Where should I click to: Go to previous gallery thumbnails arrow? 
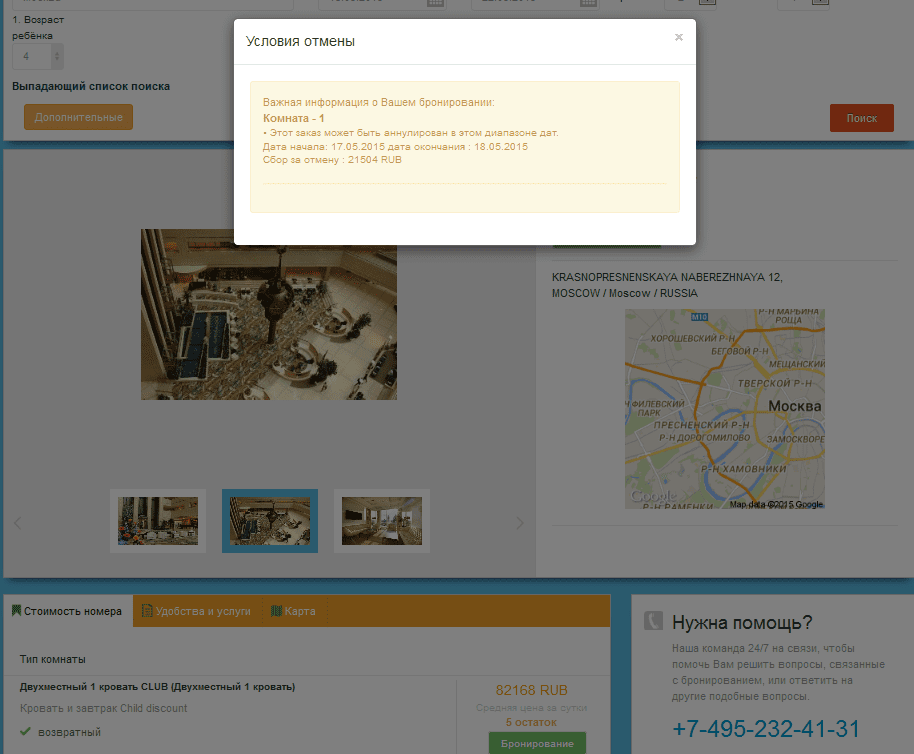click(x=17, y=523)
